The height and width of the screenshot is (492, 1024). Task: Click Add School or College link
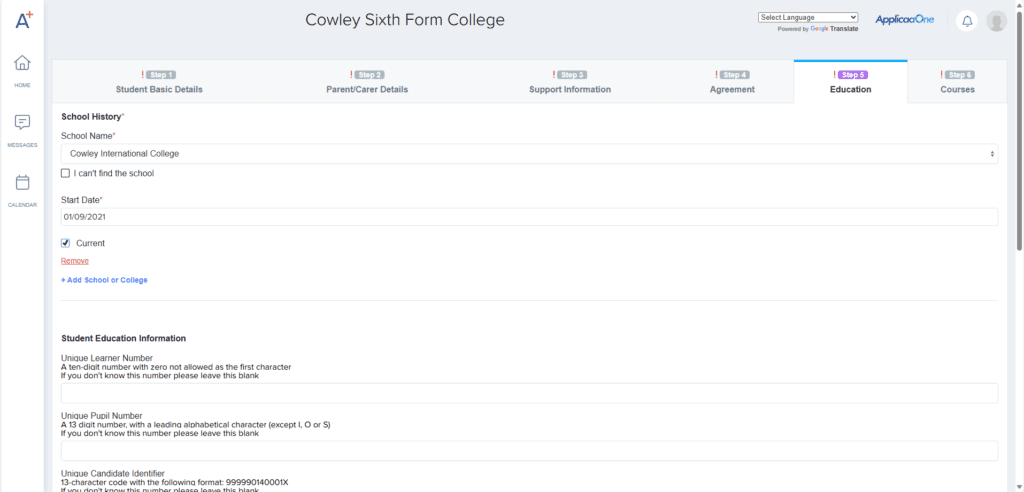[104, 280]
